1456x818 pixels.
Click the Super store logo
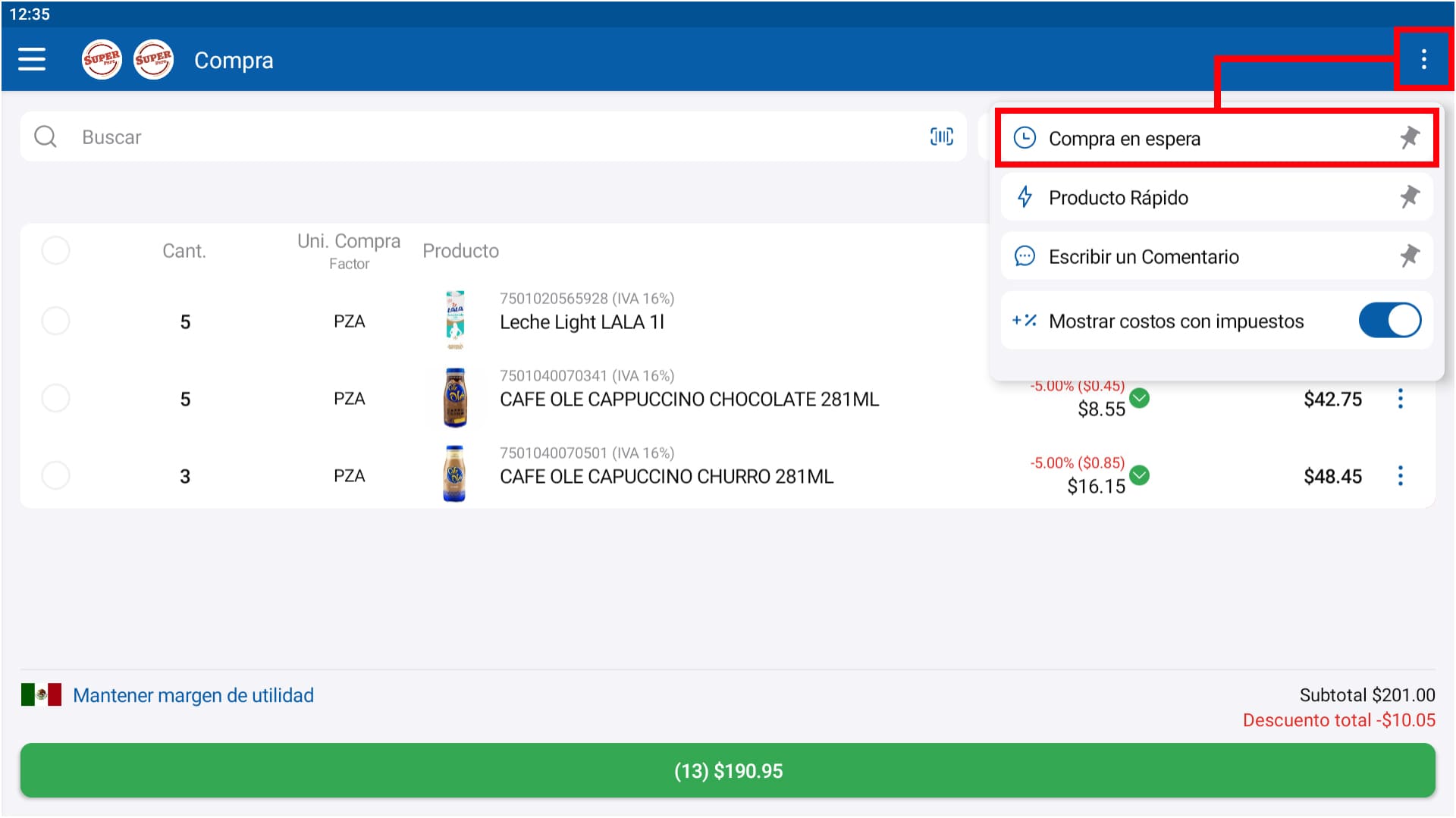[101, 59]
